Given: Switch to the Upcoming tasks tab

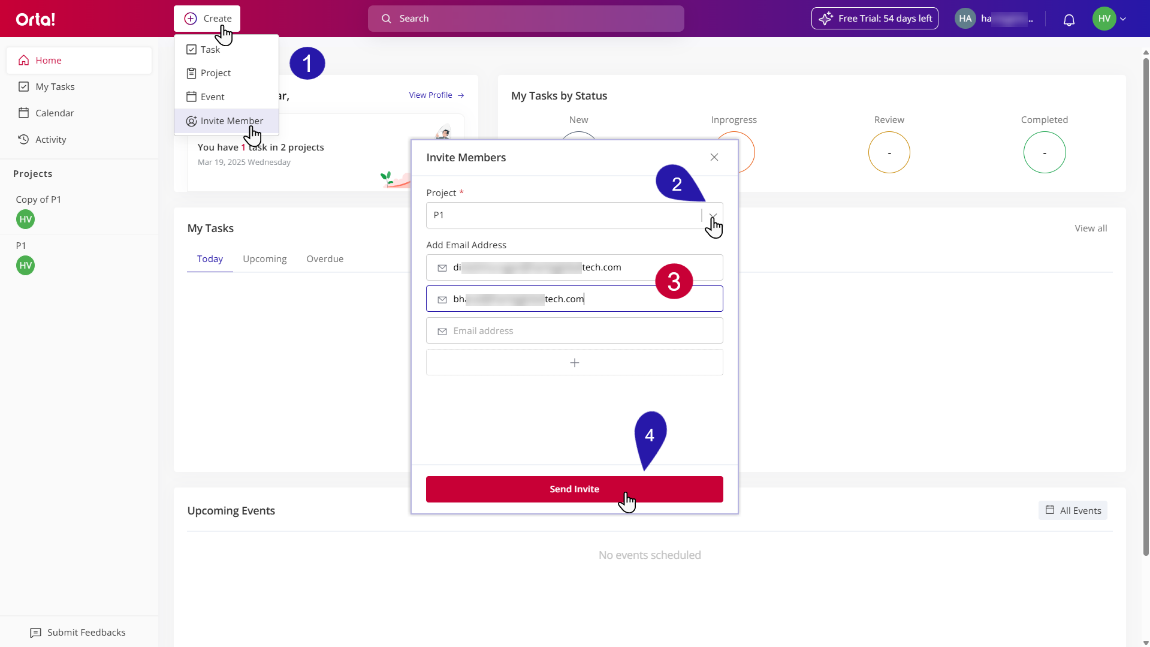Looking at the screenshot, I should click(x=264, y=259).
